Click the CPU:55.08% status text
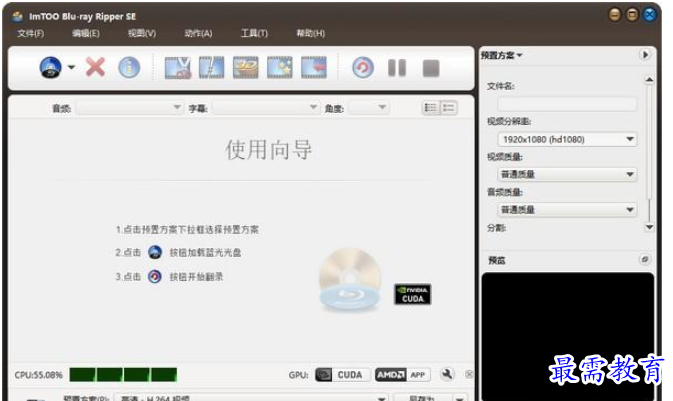 tap(39, 375)
